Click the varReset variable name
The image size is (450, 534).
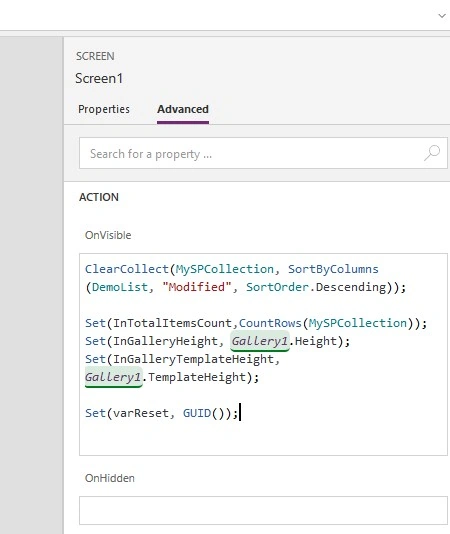click(141, 413)
